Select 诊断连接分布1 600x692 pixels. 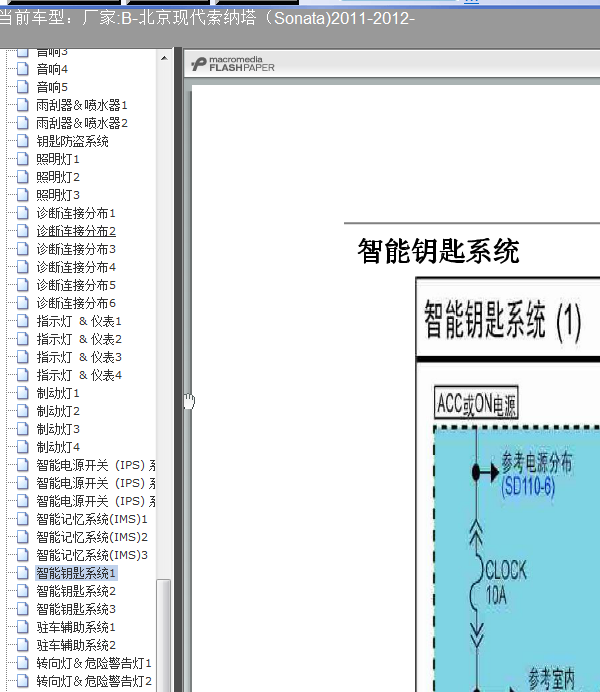[76, 213]
